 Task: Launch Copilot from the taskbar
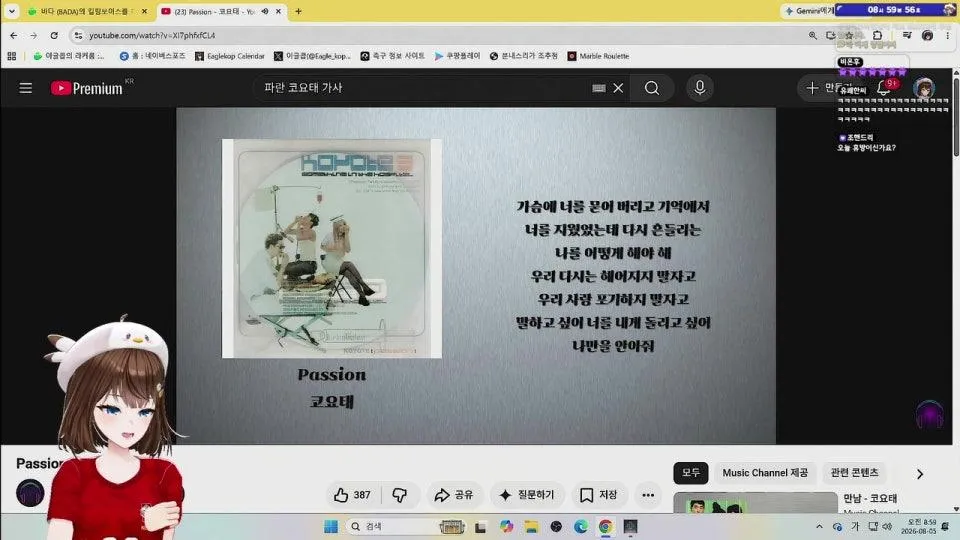tap(506, 527)
